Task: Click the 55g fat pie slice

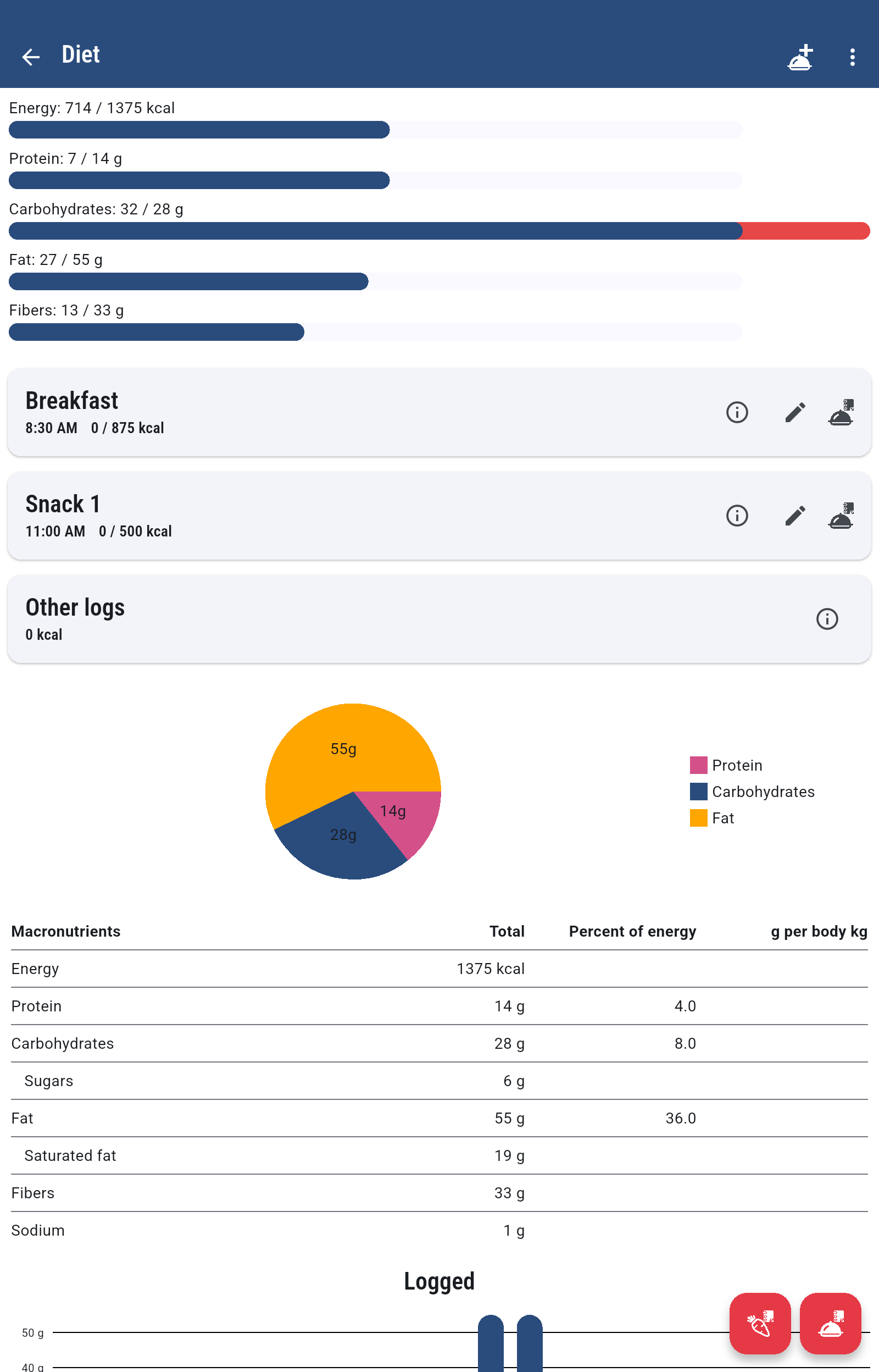Action: 343,749
